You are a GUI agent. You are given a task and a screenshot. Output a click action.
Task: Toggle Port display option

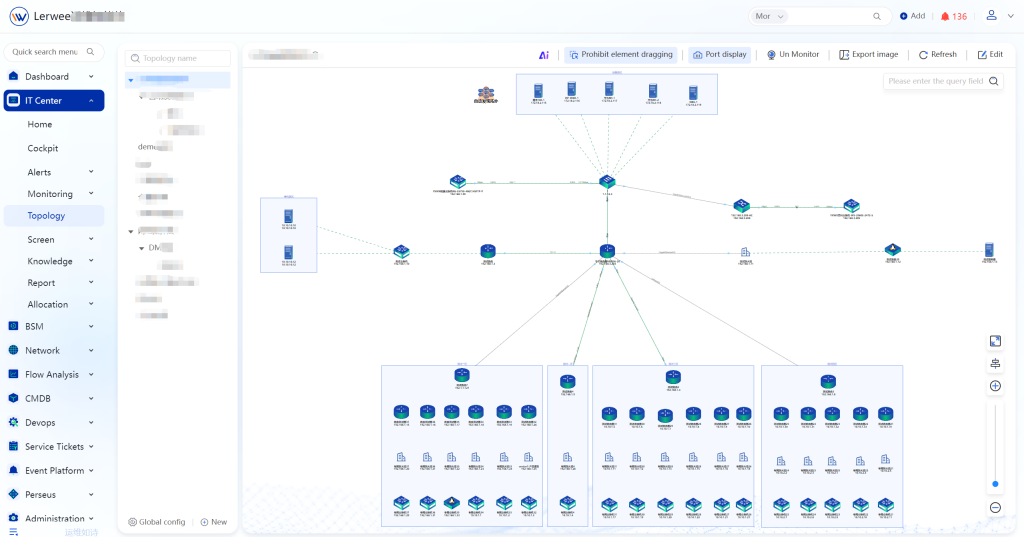(x=719, y=55)
